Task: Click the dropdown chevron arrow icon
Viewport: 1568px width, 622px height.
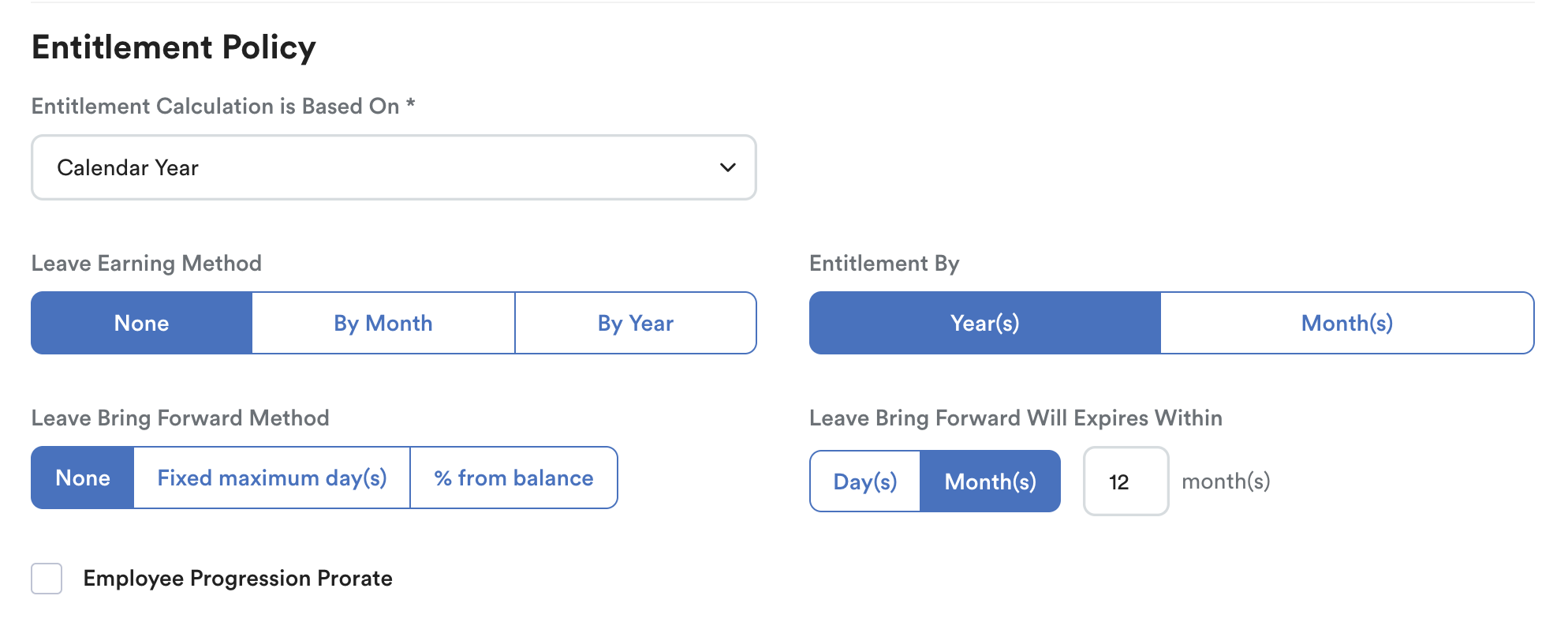Action: coord(727,167)
